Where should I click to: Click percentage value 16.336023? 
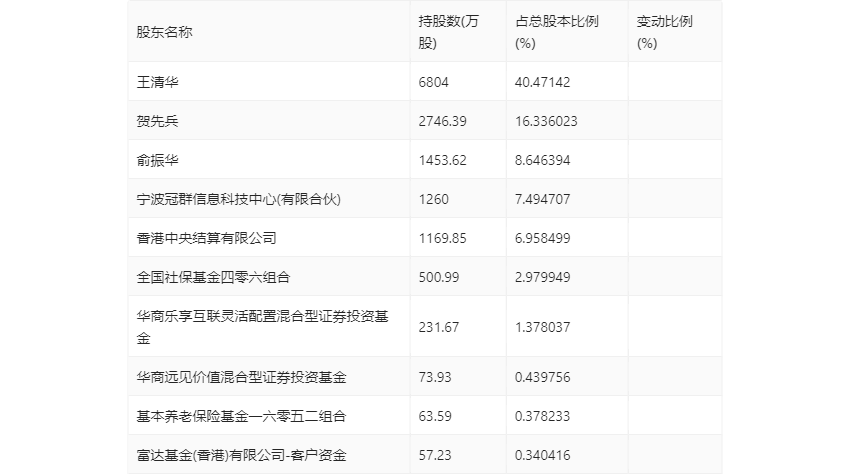tap(546, 121)
